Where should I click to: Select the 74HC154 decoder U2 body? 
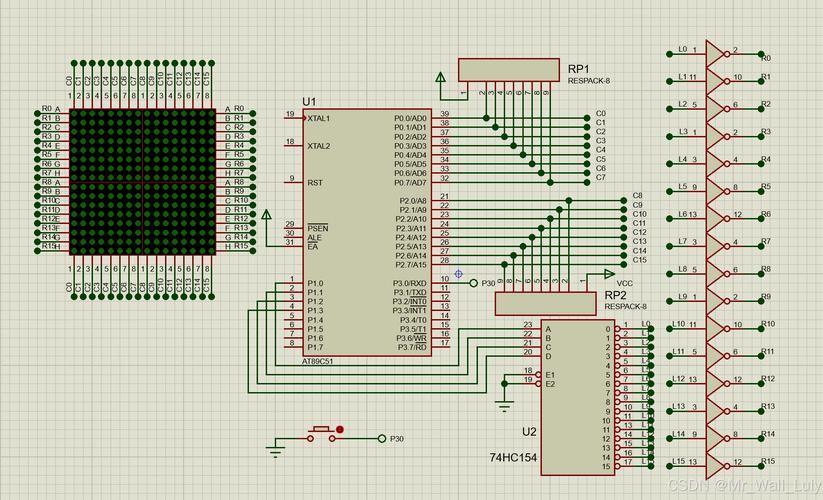[x=577, y=397]
